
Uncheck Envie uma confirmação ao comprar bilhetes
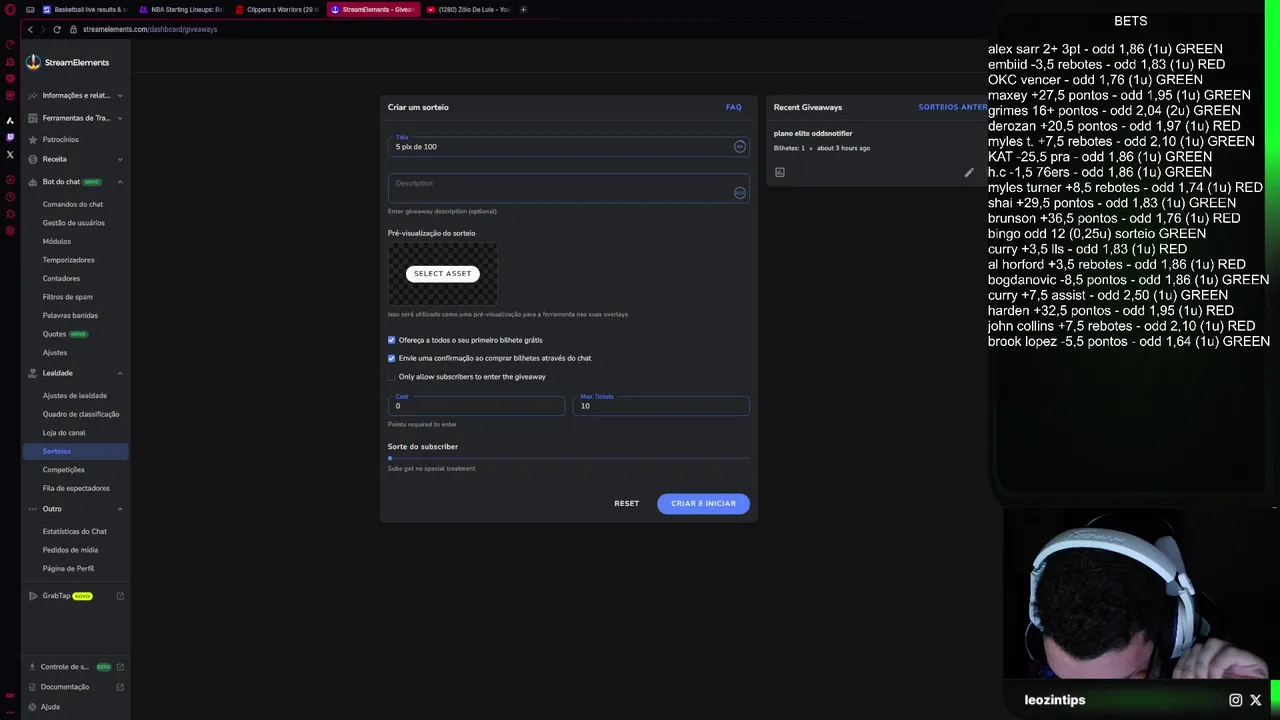392,358
